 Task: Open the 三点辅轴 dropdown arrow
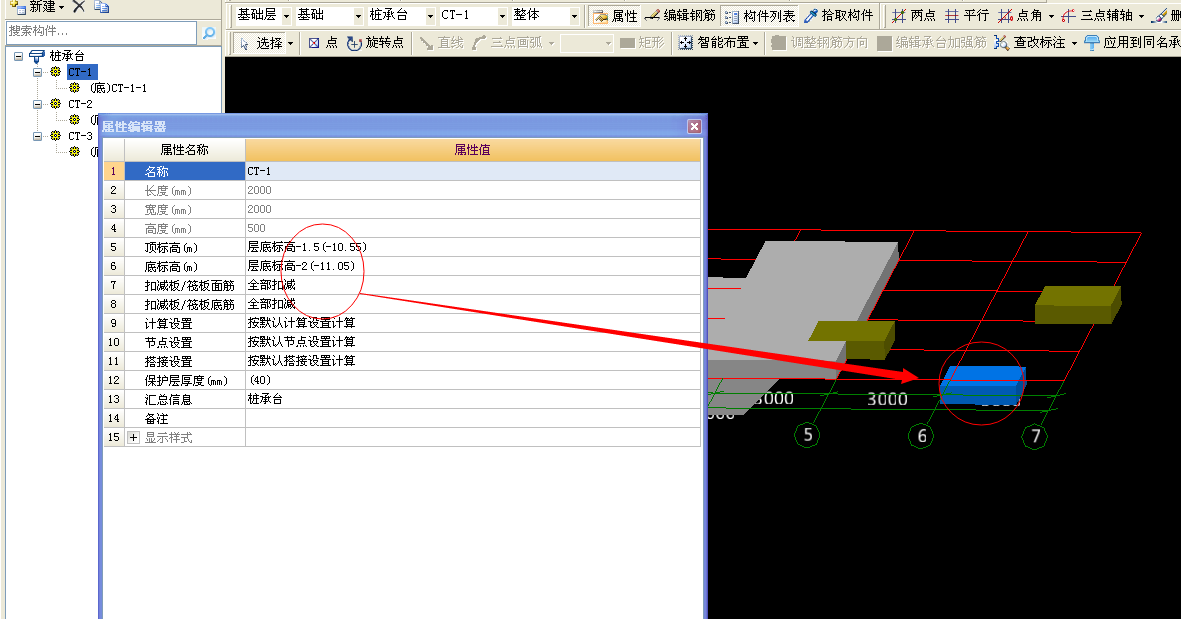[1141, 16]
